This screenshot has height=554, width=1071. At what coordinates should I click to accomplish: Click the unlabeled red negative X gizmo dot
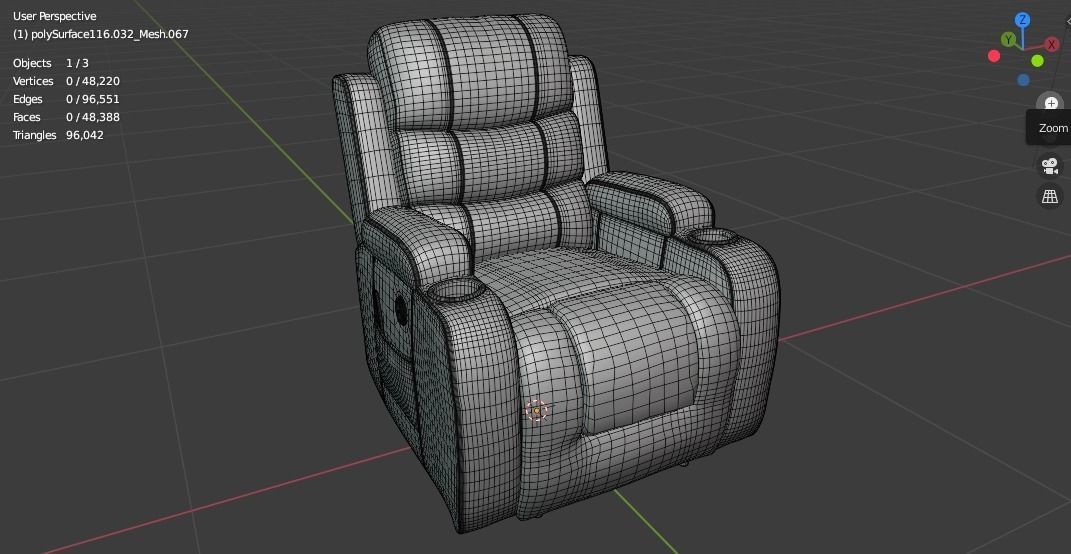pos(994,56)
